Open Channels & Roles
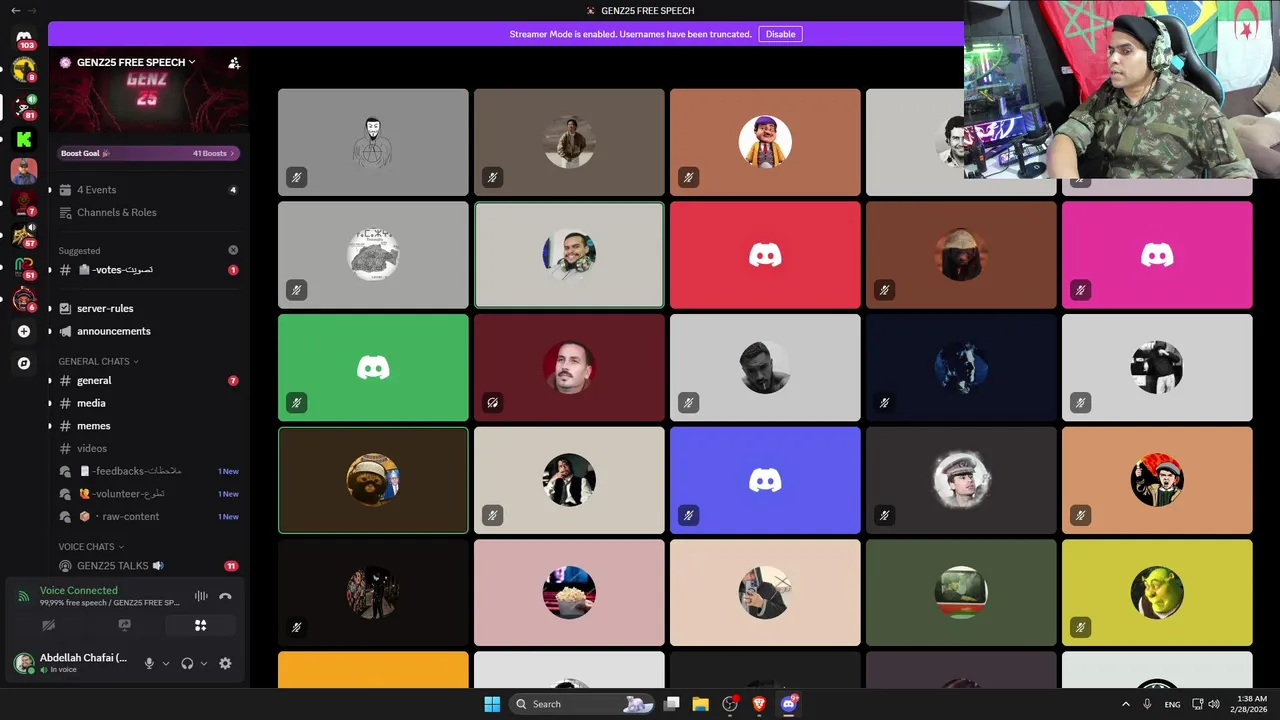Image resolution: width=1280 pixels, height=720 pixels. 149,212
